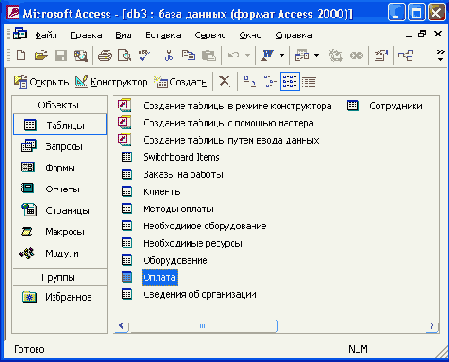
Task: Expand the Analyze dropdown arrow
Action: [x=316, y=55]
